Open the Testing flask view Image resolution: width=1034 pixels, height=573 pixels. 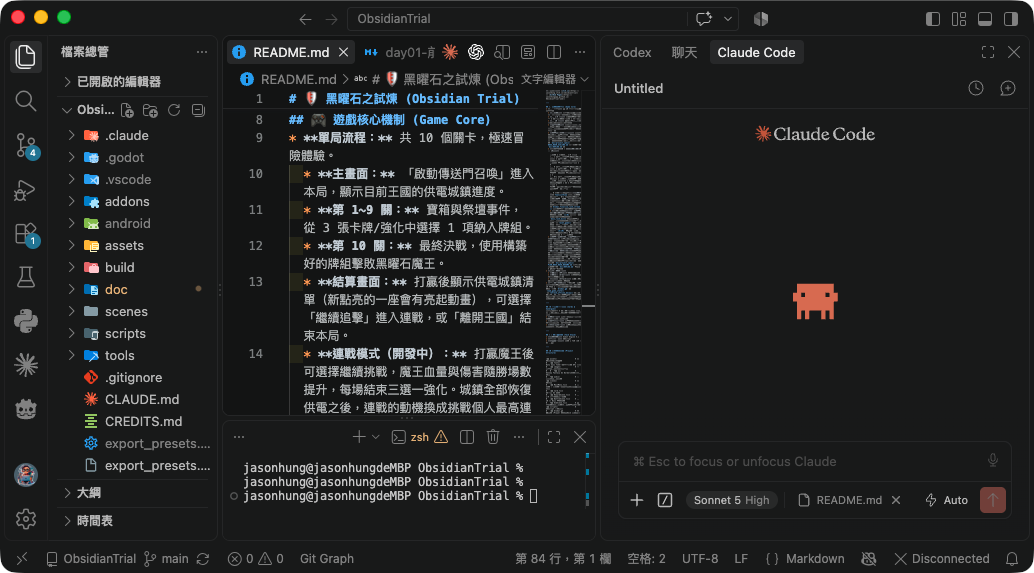[26, 278]
